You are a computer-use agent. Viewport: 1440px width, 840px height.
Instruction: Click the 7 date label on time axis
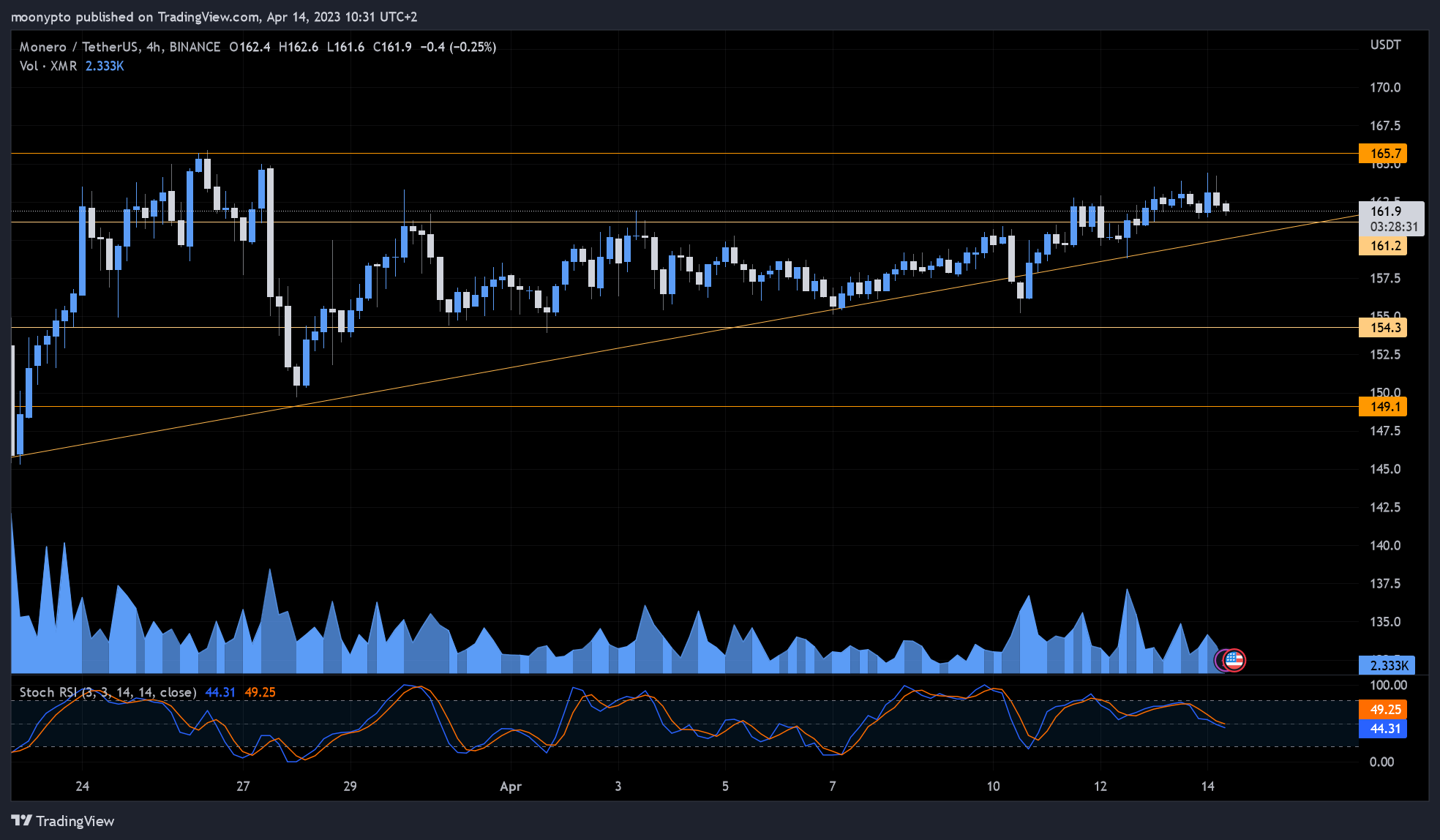pos(833,787)
